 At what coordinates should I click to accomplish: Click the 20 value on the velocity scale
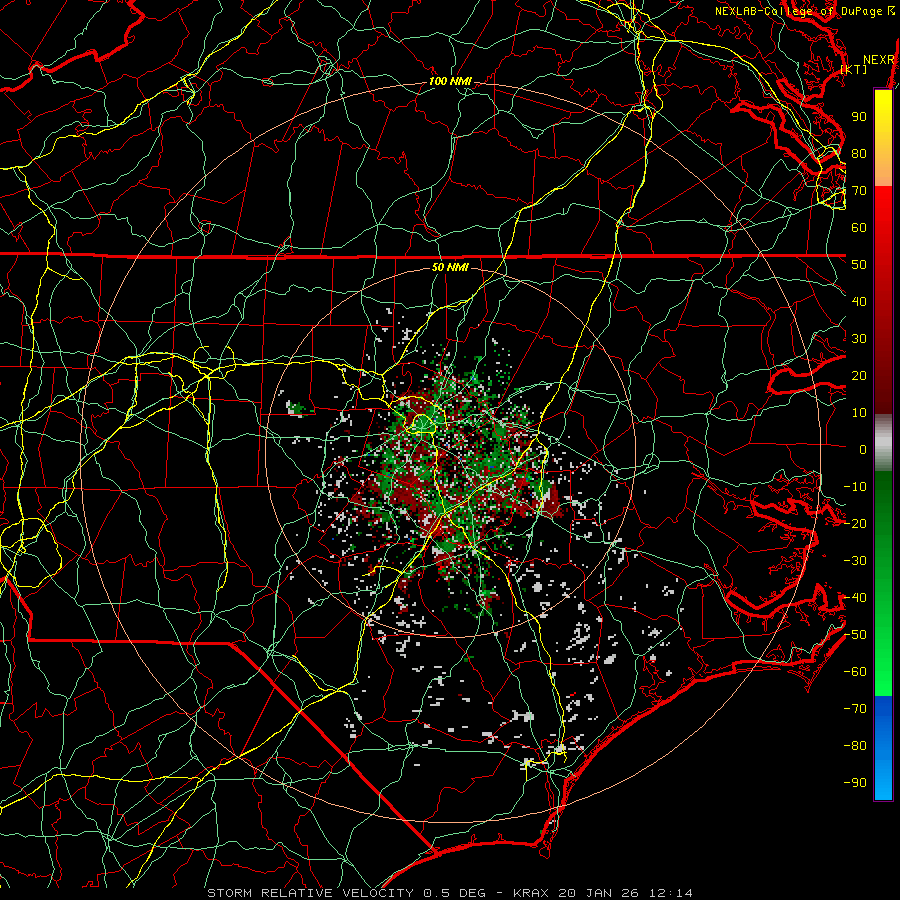tap(859, 376)
